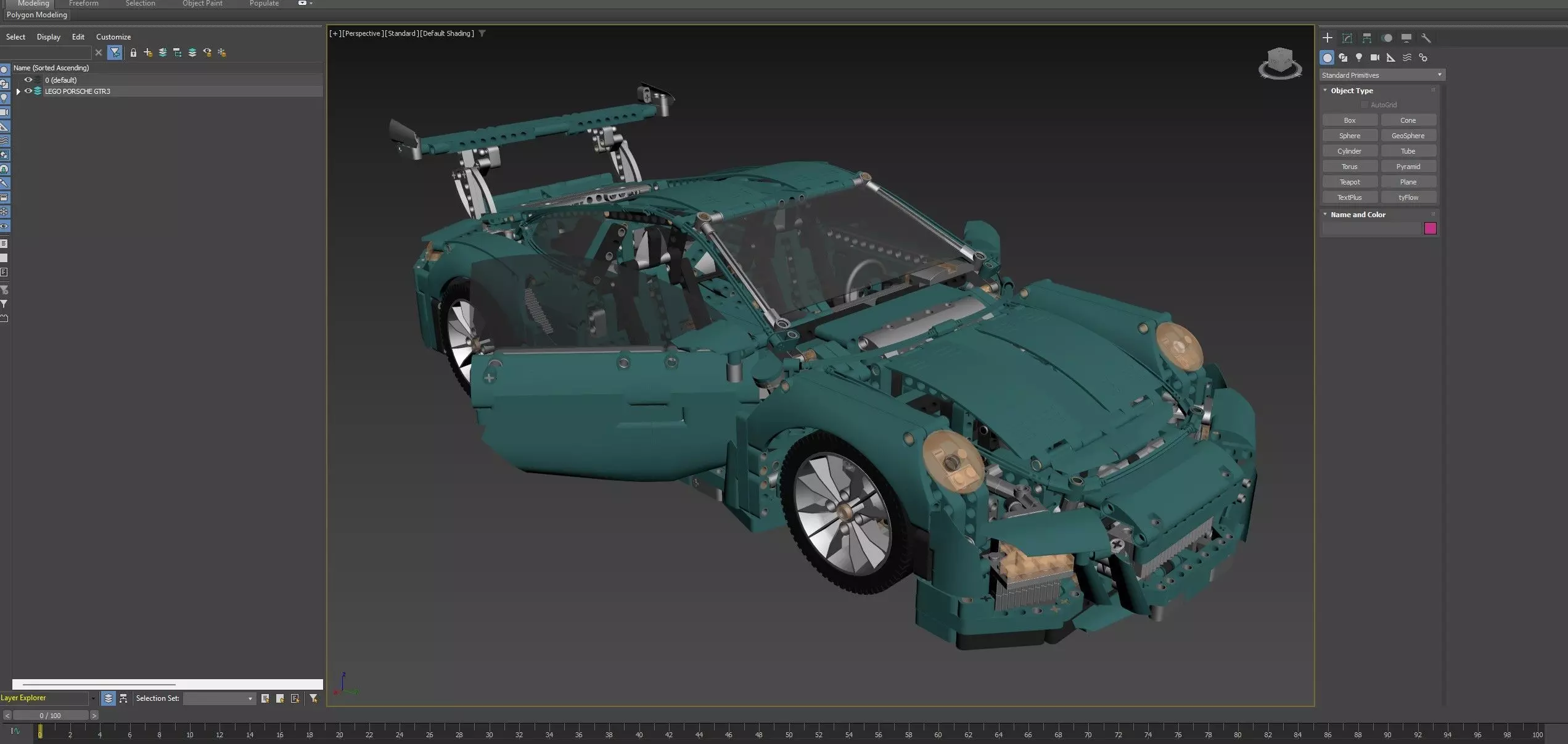This screenshot has width=1568, height=744.
Task: Toggle the AutoGrid checkbox
Action: point(1365,105)
